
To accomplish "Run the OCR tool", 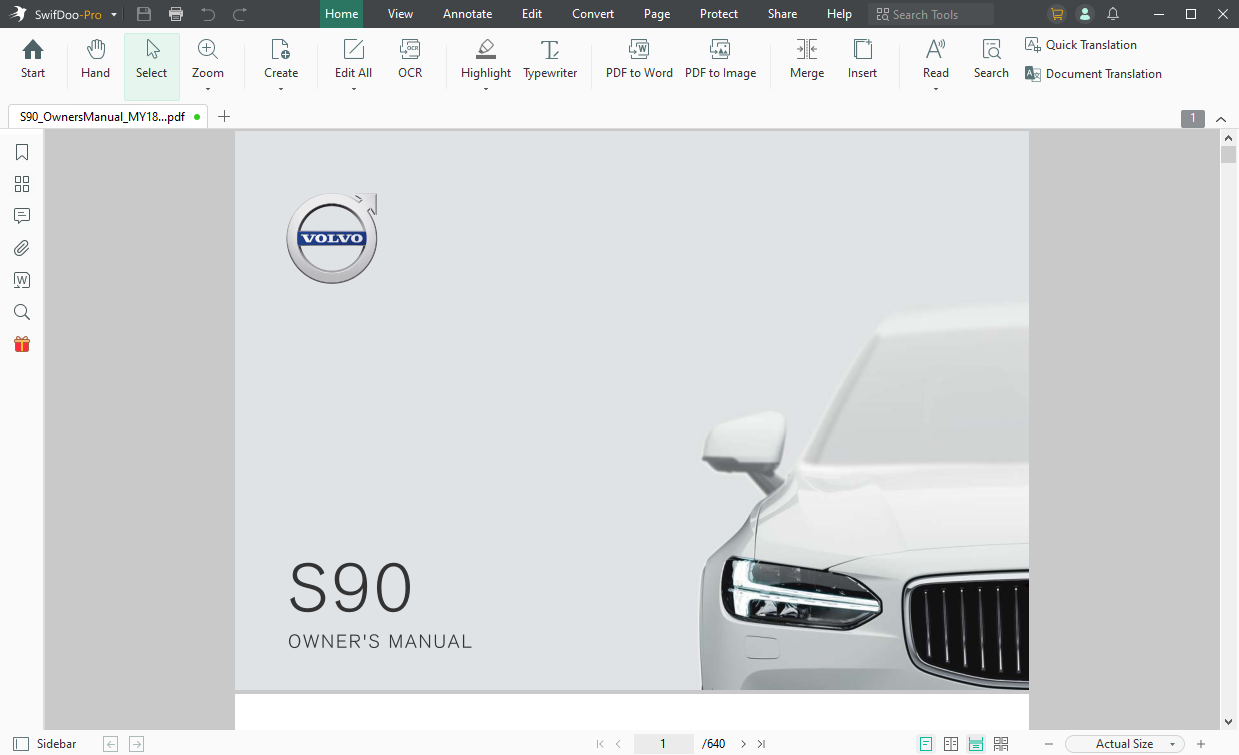I will click(x=410, y=60).
